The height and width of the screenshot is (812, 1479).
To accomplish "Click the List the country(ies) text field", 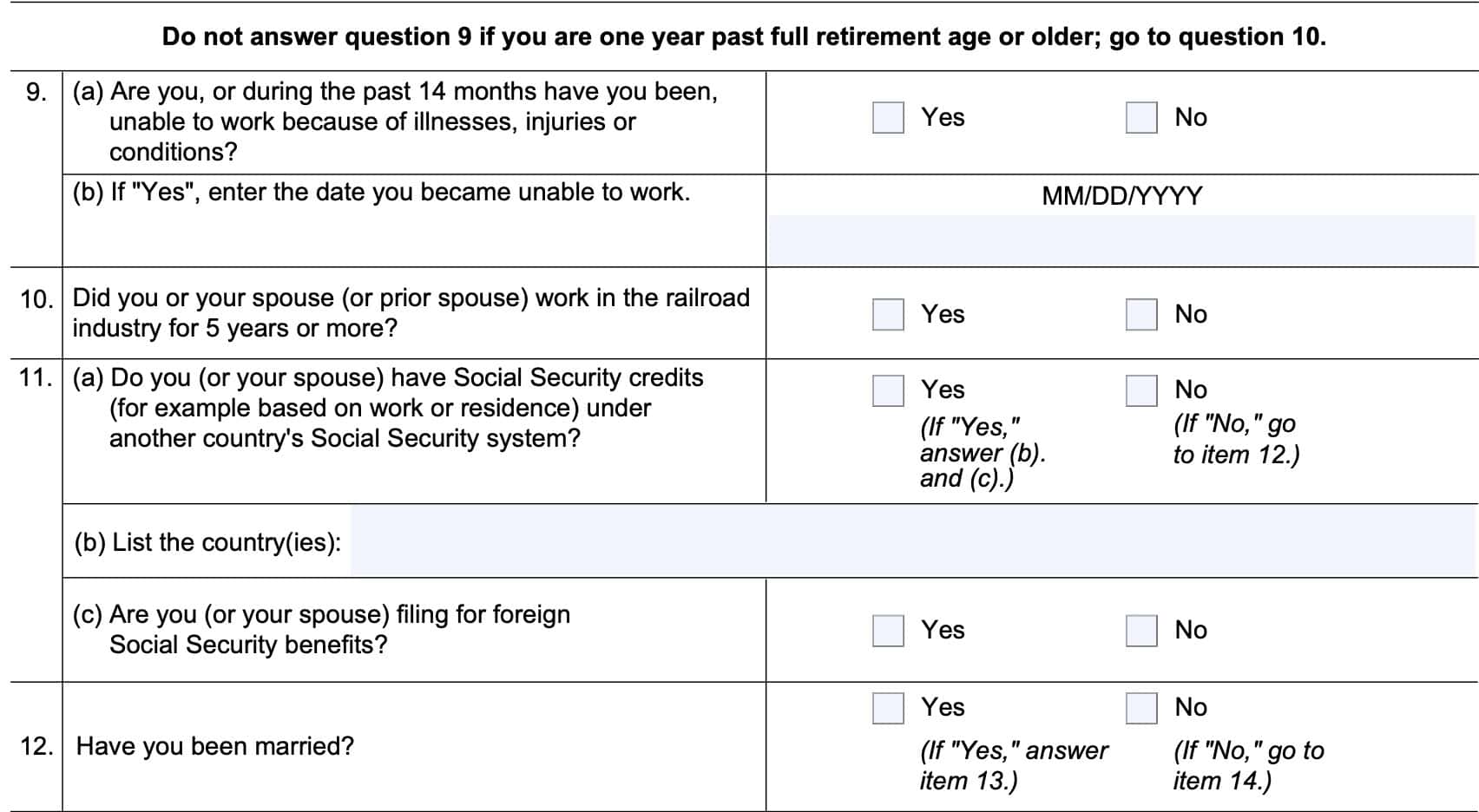I will coord(911,541).
